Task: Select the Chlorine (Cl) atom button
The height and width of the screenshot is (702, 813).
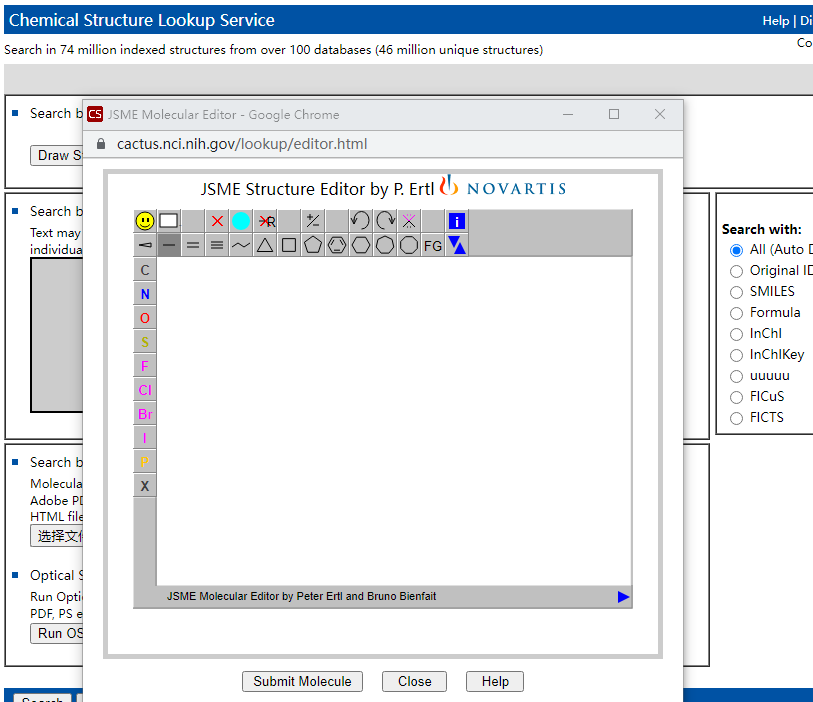Action: pos(145,390)
